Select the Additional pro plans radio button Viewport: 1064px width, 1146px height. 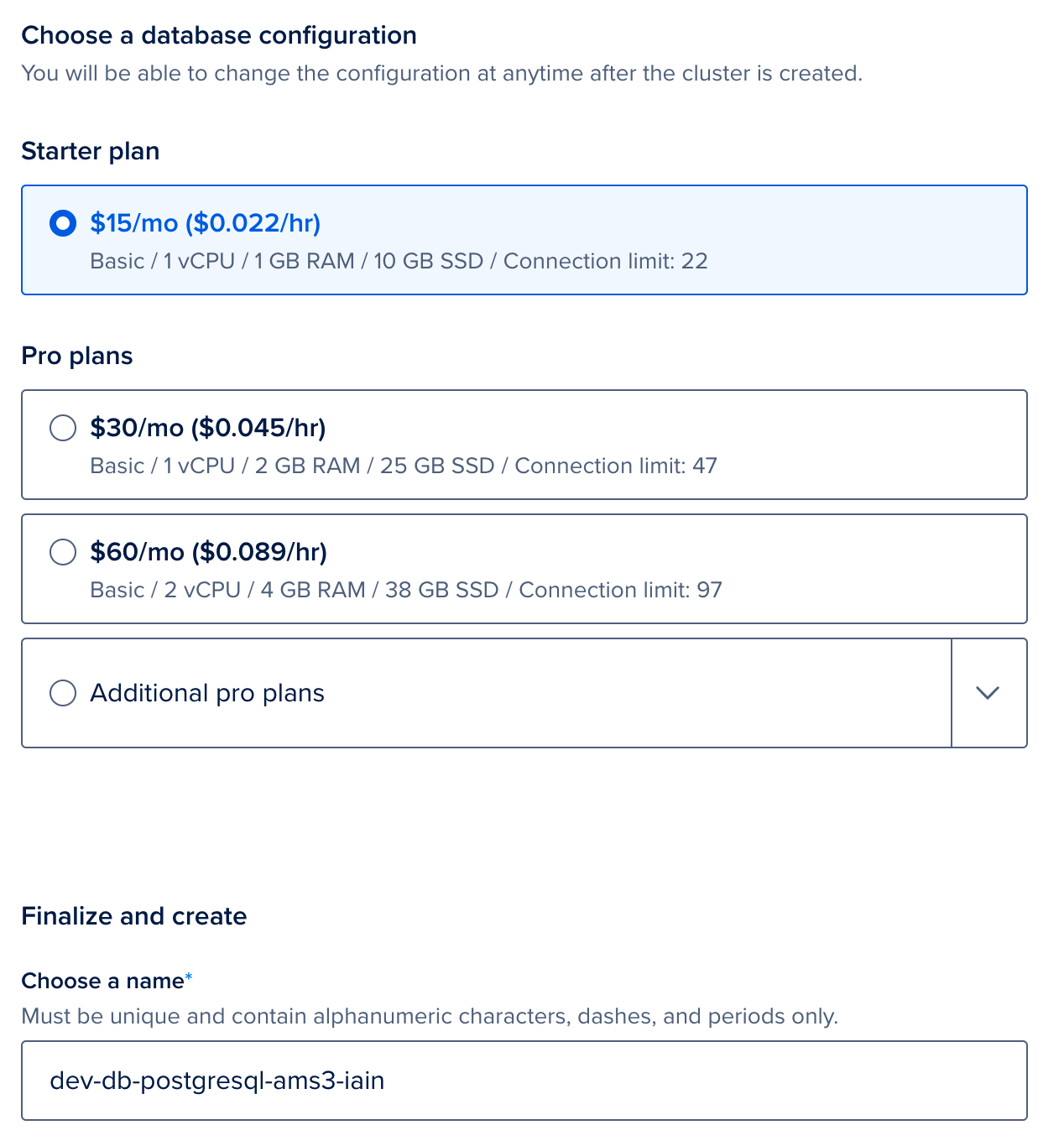[63, 693]
